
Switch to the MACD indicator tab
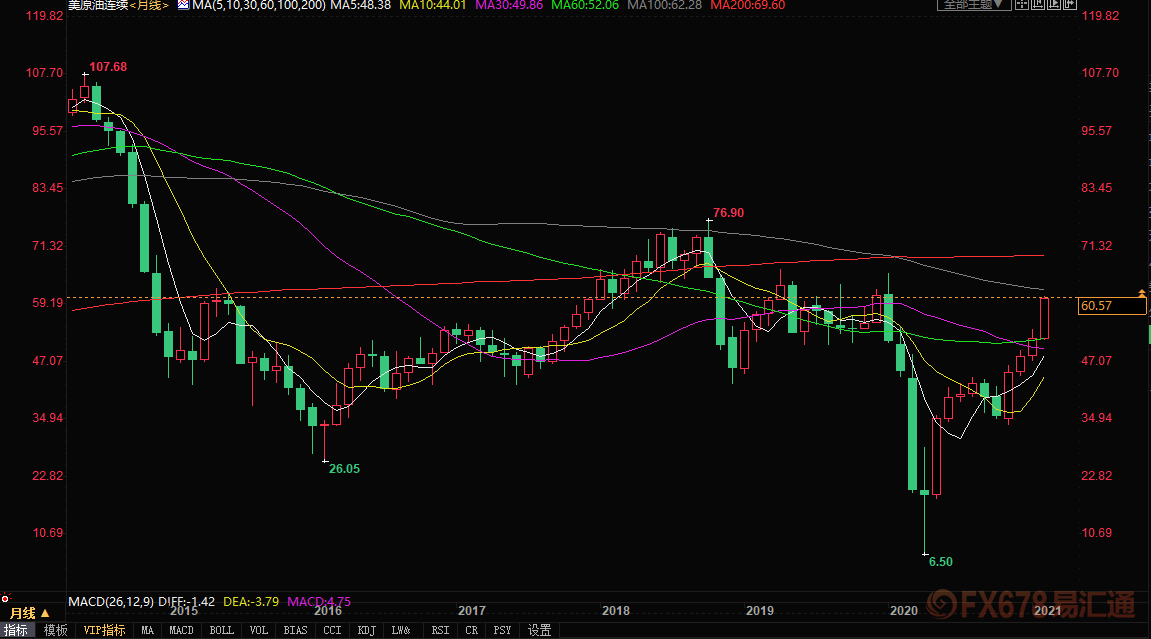(181, 630)
